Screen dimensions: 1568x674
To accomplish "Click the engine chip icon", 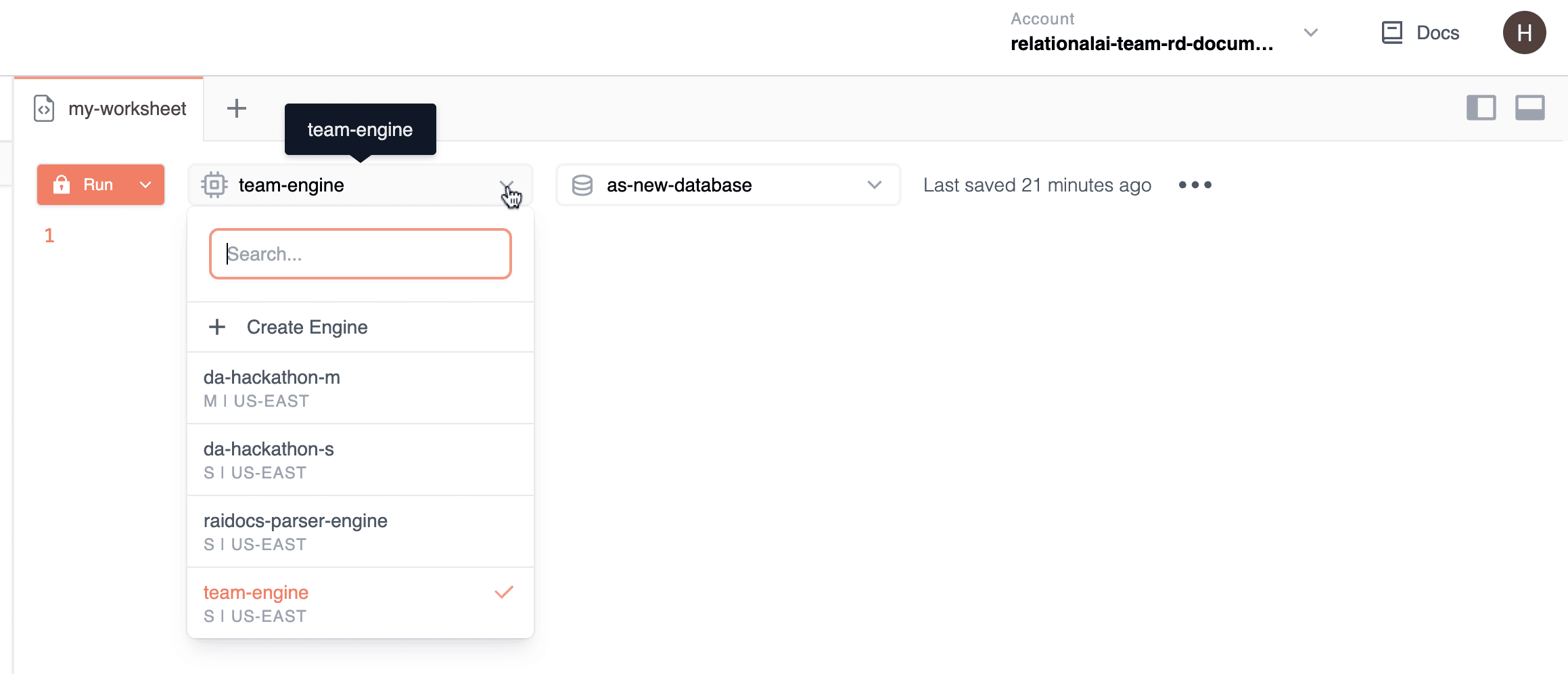I will (x=214, y=185).
